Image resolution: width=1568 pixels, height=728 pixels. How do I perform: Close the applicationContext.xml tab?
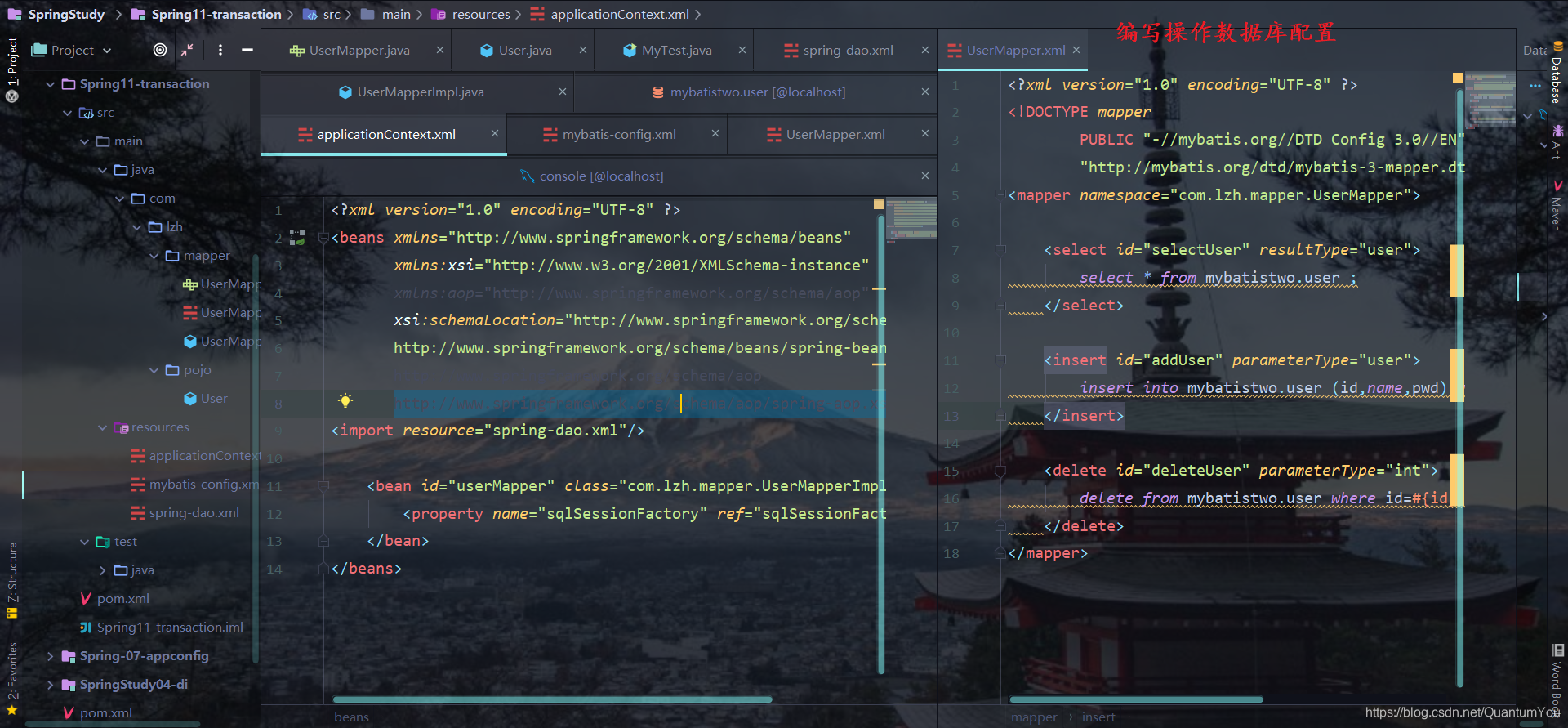[x=495, y=133]
